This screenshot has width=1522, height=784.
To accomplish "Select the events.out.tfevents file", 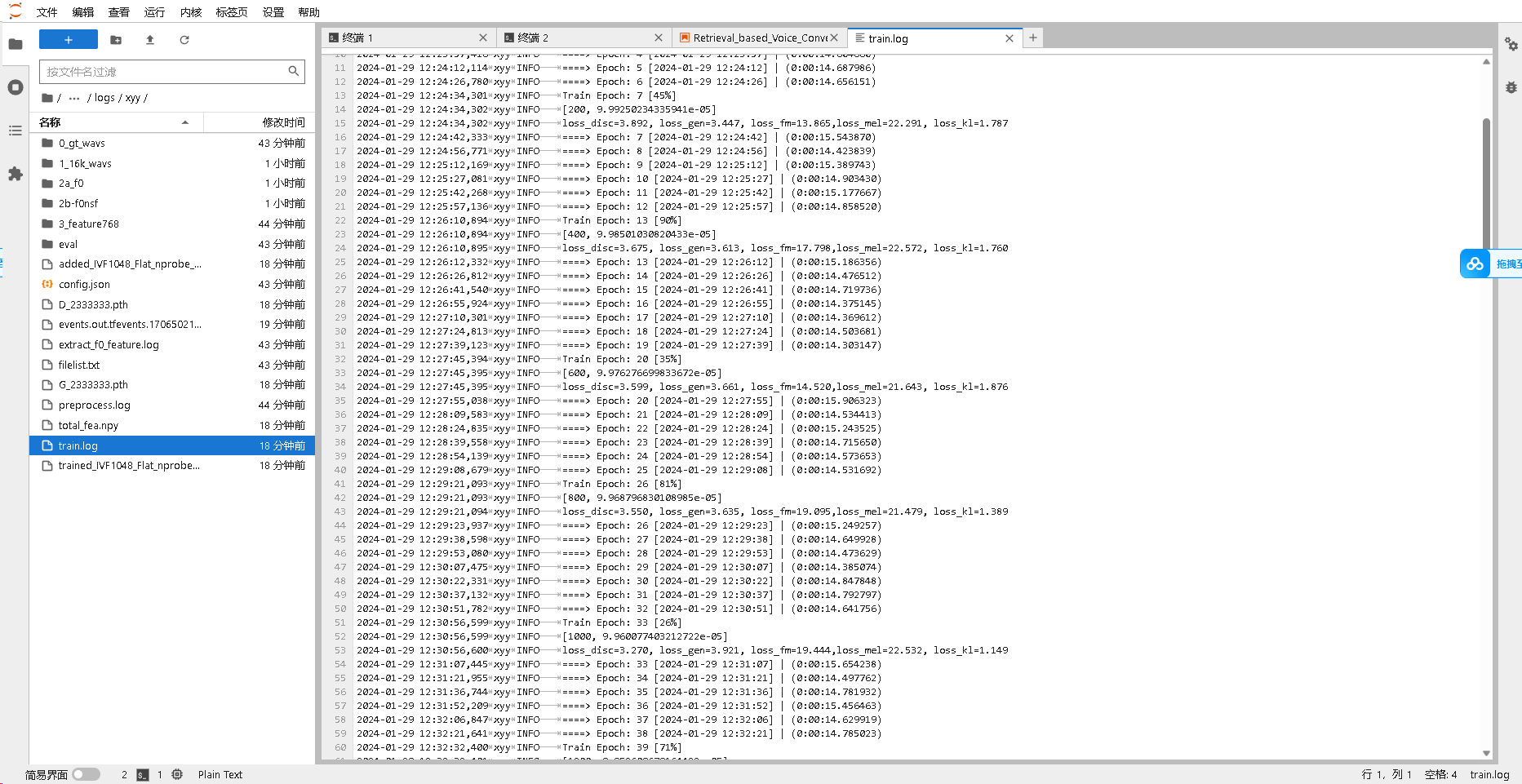I will 172,324.
